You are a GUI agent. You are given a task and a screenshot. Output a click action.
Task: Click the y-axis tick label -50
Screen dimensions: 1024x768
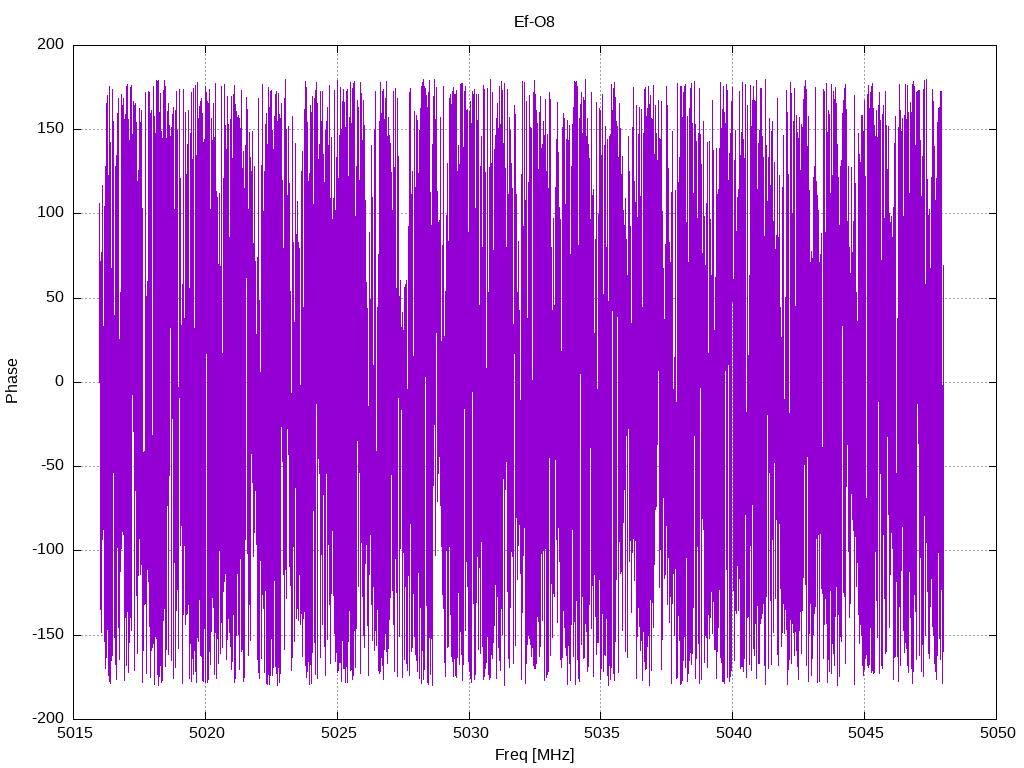(52, 466)
